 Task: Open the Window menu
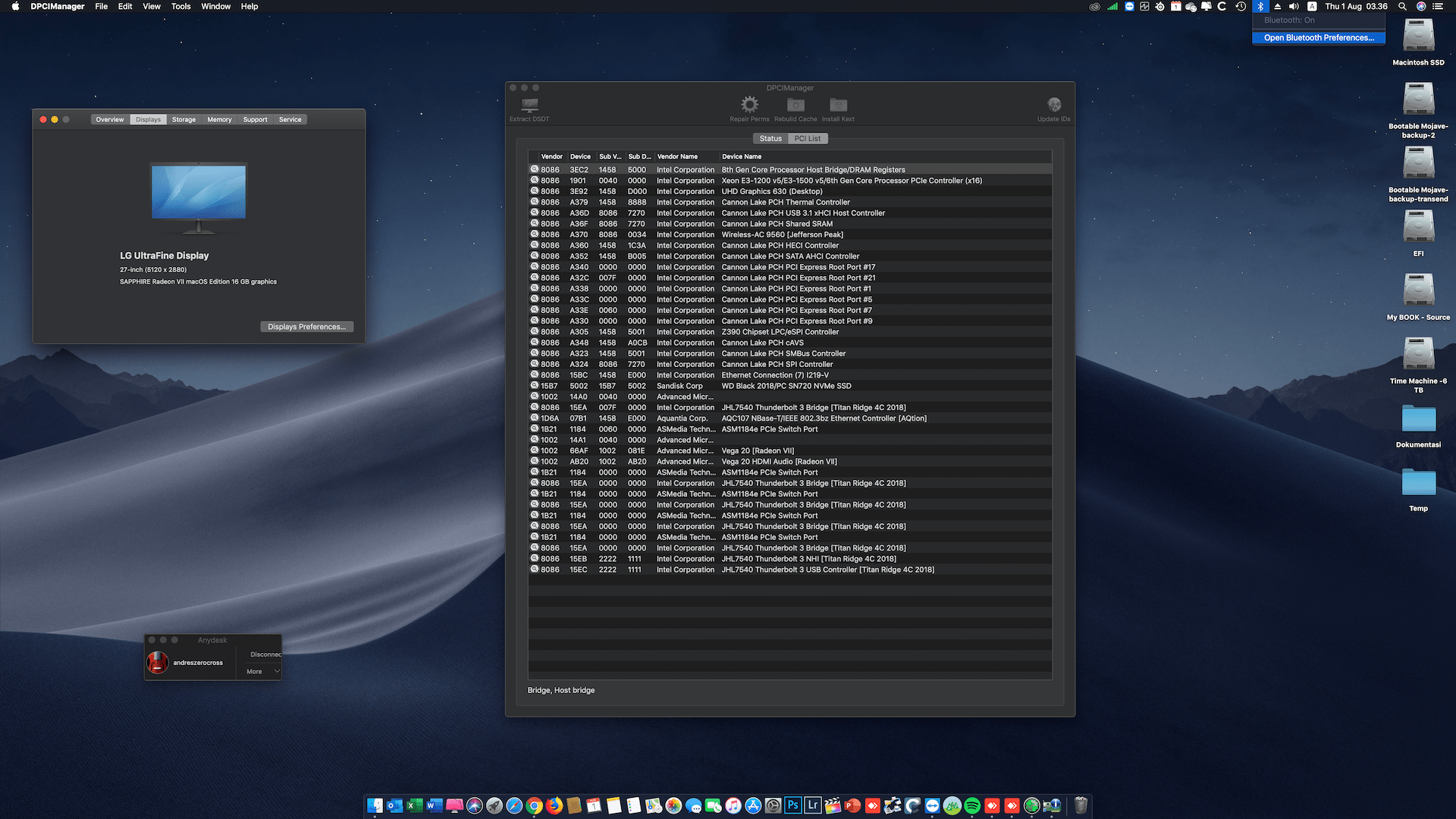click(x=215, y=6)
